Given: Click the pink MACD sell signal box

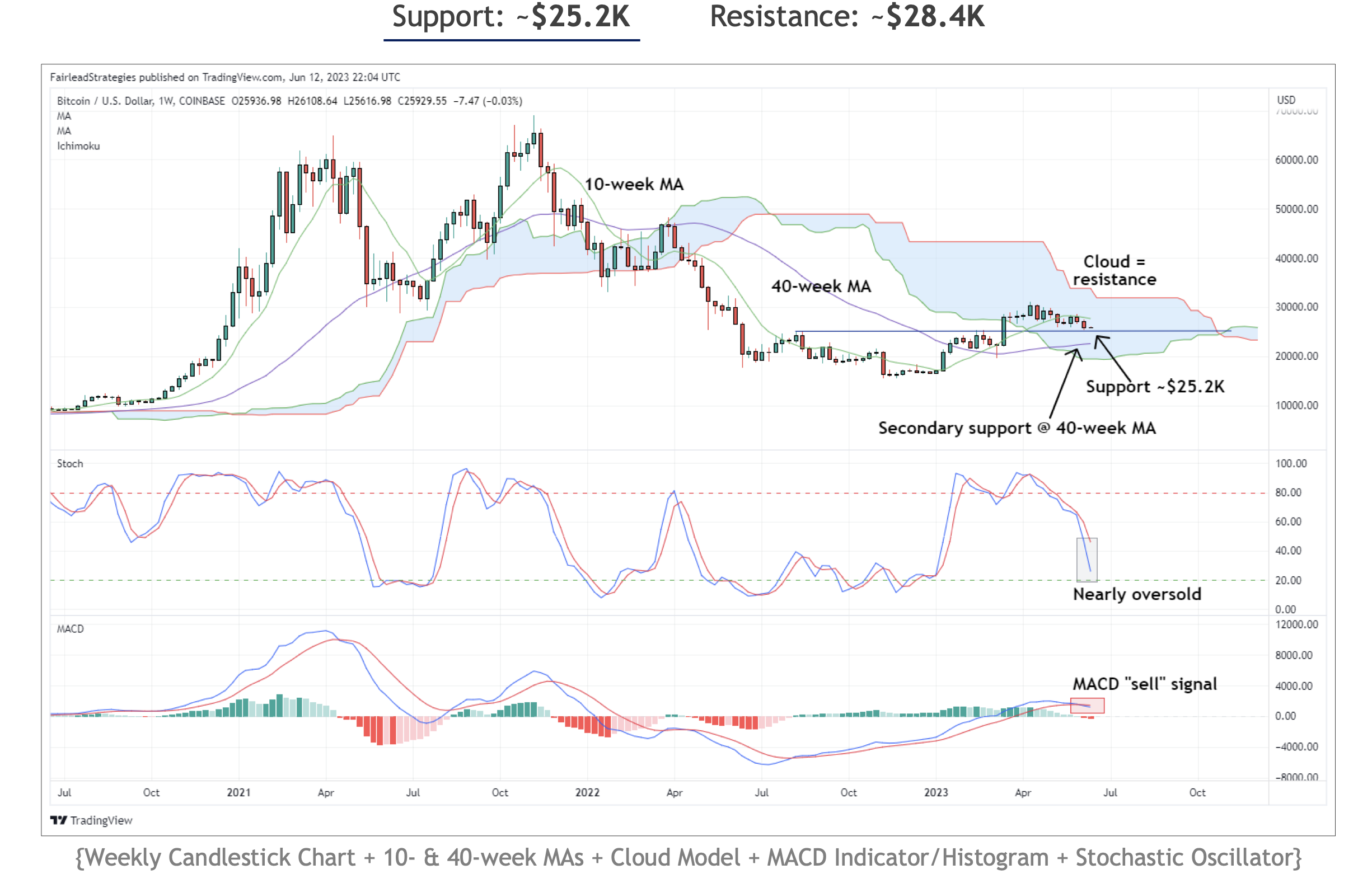Looking at the screenshot, I should point(1087,706).
